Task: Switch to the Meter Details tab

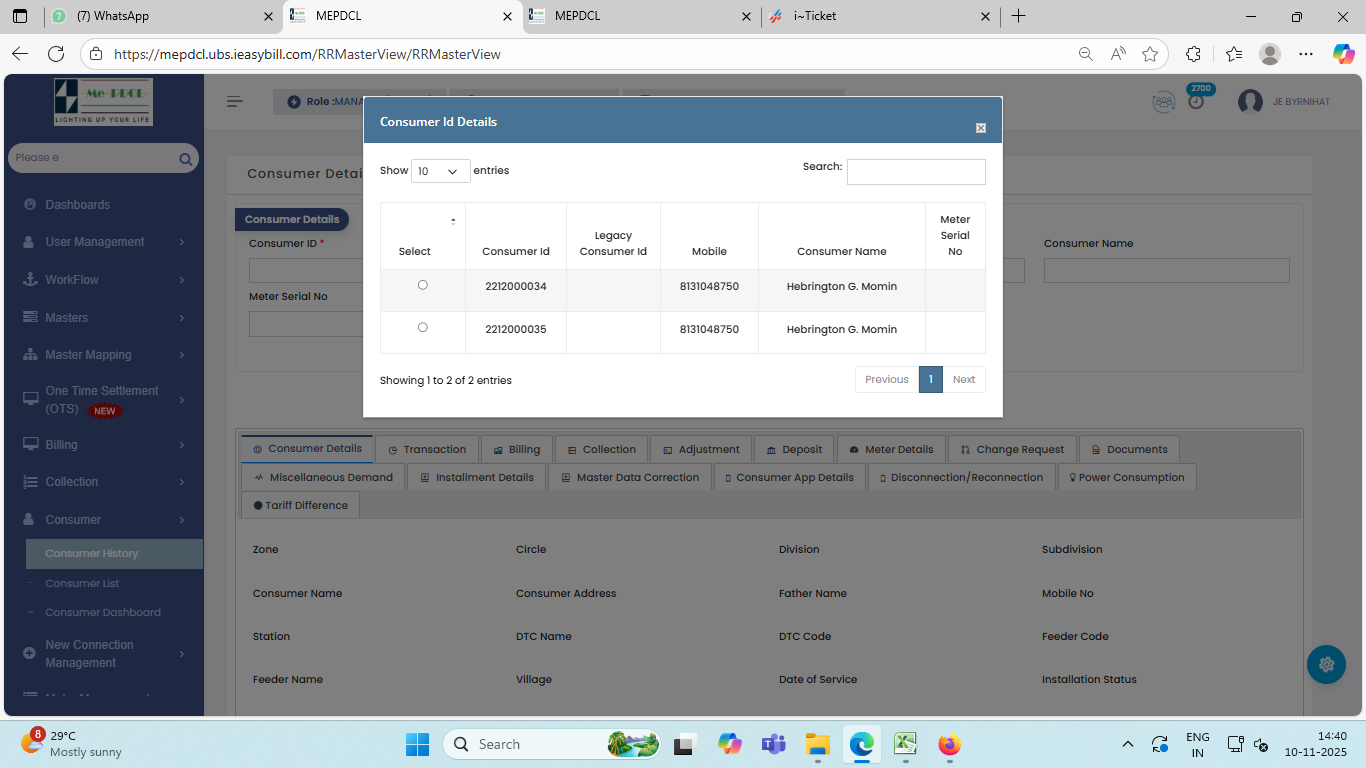Action: point(890,449)
